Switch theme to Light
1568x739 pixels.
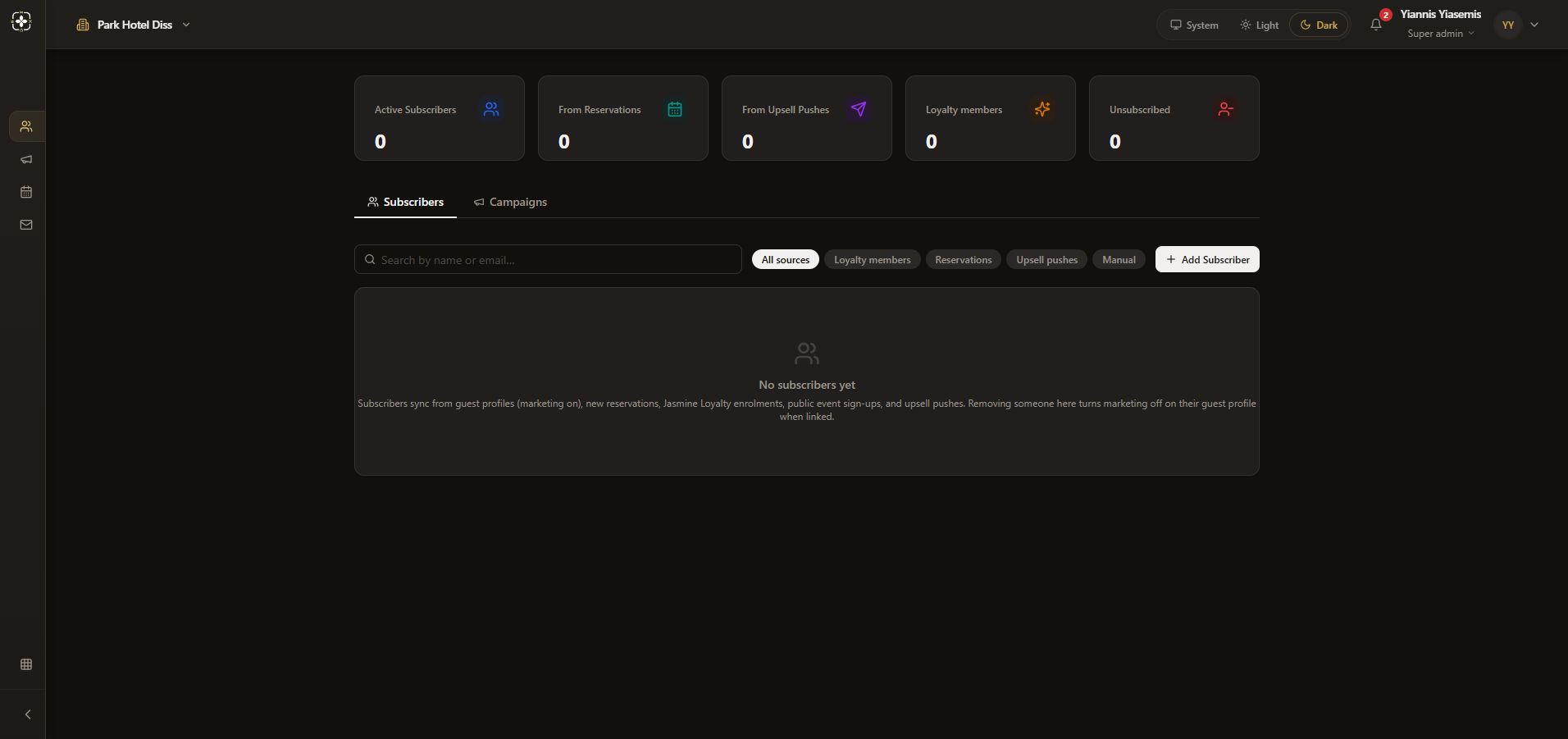1260,25
